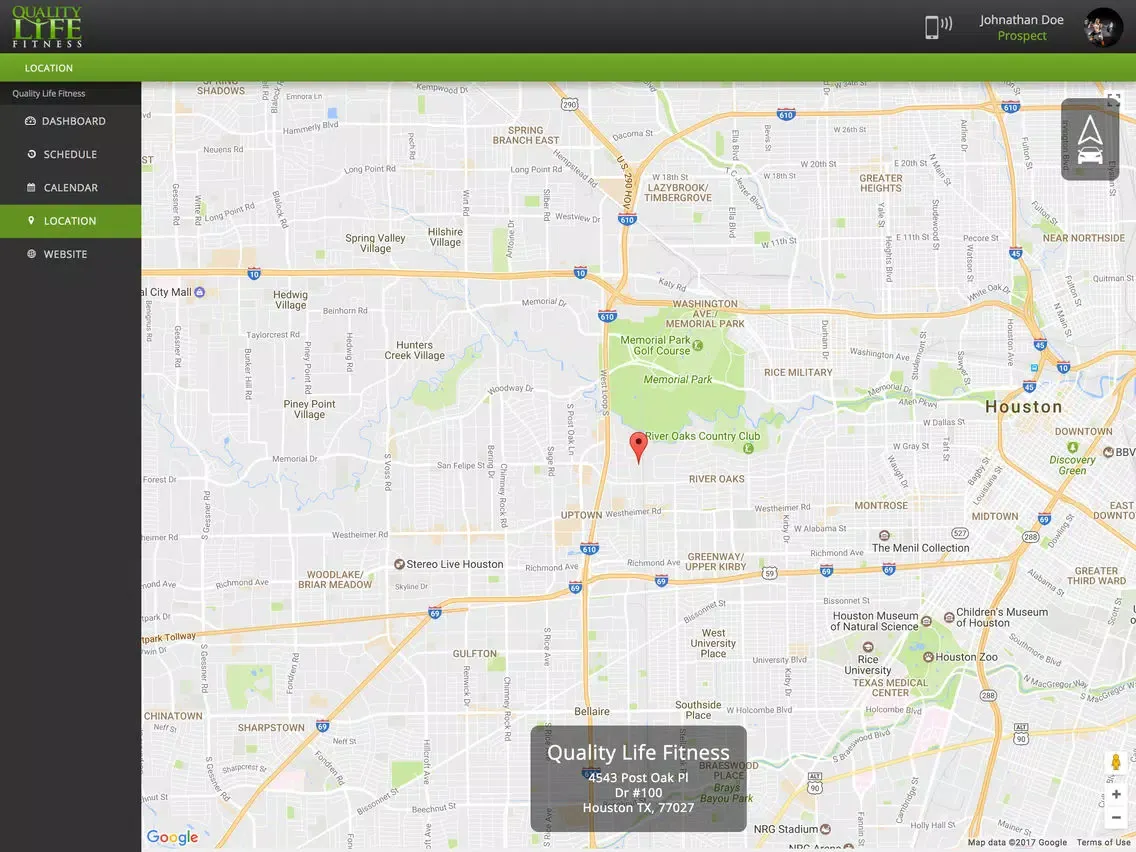Click the Southside Place label
This screenshot has width=1136, height=852.
click(x=698, y=710)
